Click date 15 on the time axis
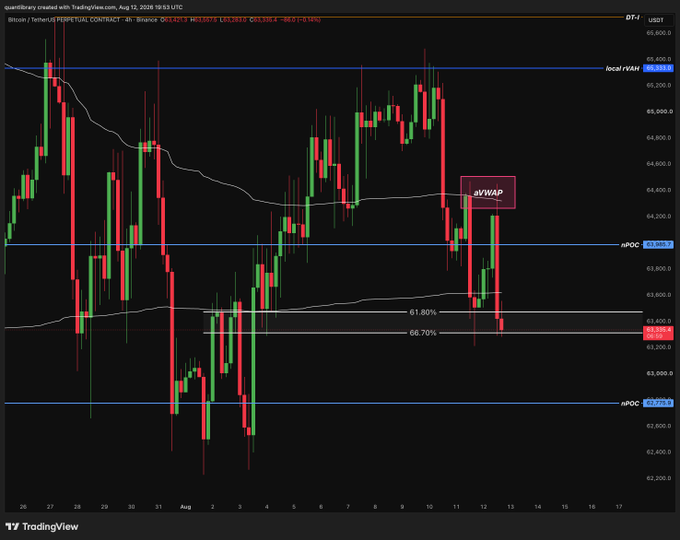Viewport: 680px width, 540px height. coord(565,507)
